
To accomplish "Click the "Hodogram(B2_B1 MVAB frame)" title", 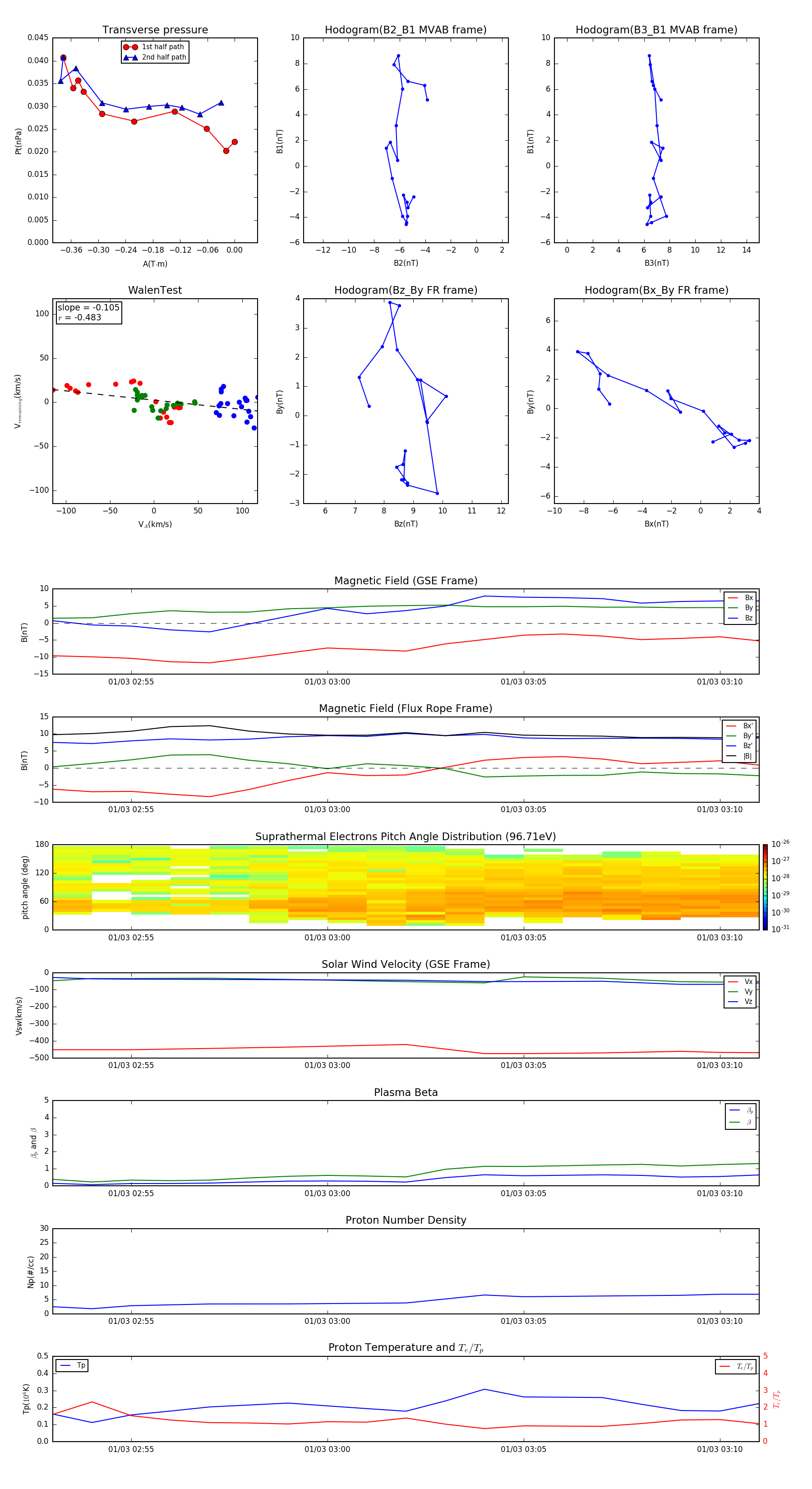I will (x=406, y=30).
